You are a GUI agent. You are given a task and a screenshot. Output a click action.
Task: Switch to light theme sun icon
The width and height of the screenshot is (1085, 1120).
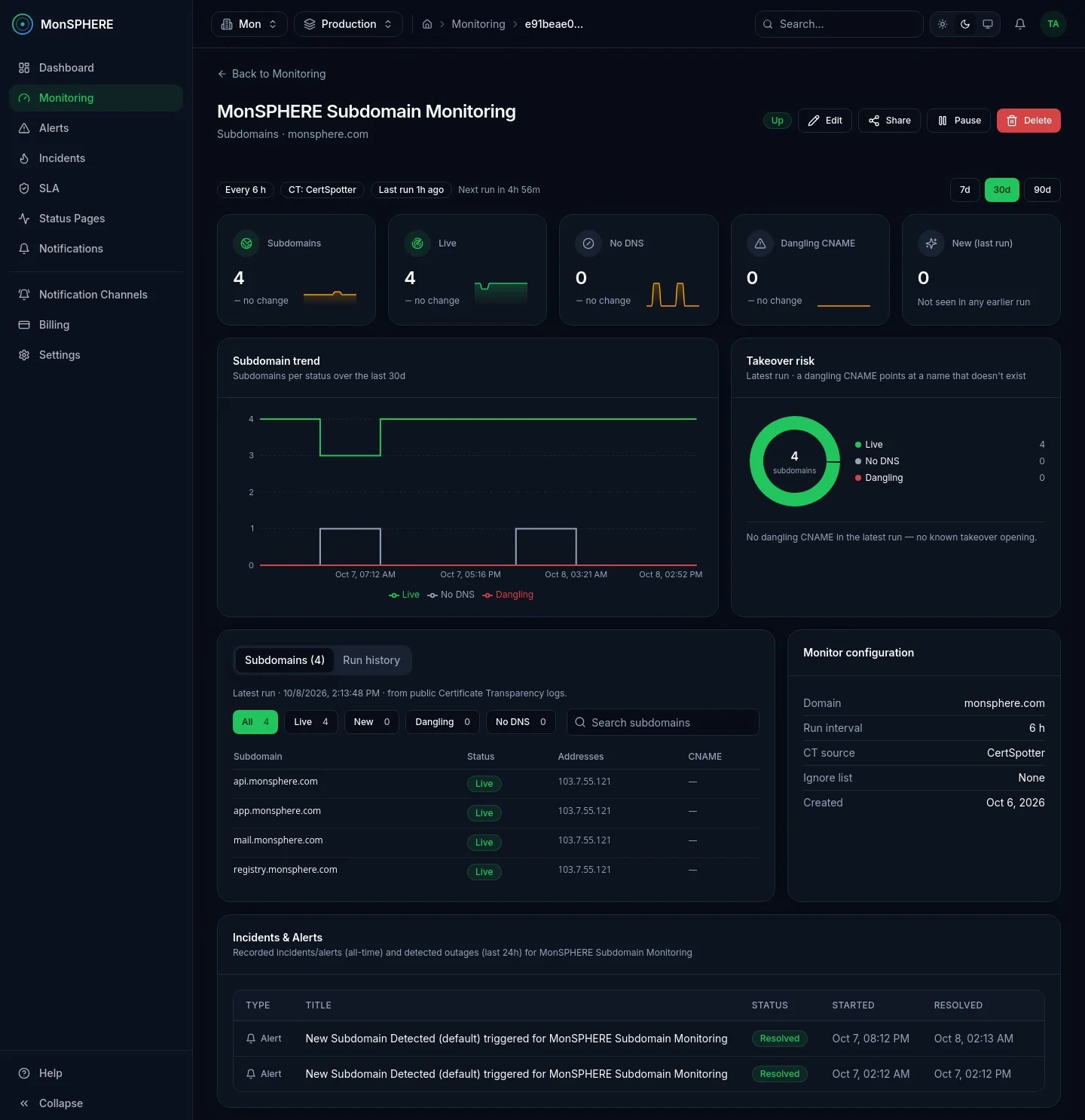pos(943,24)
